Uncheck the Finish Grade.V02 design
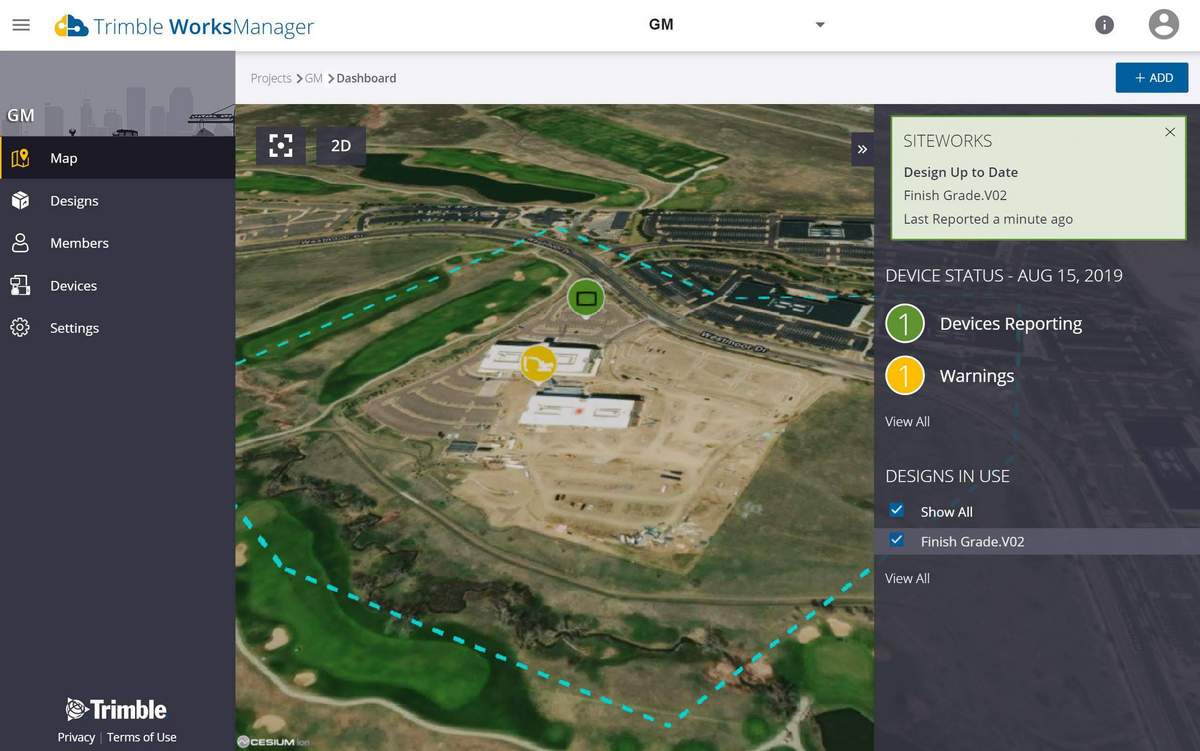This screenshot has height=751, width=1200. (897, 540)
